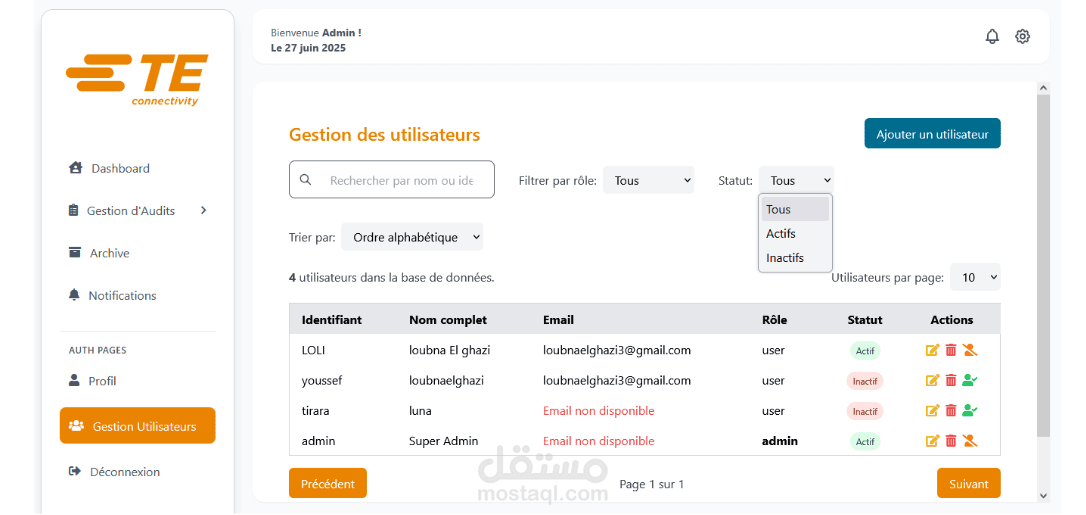Click the Profil person icon
This screenshot has width=1086, height=515.
point(74,380)
